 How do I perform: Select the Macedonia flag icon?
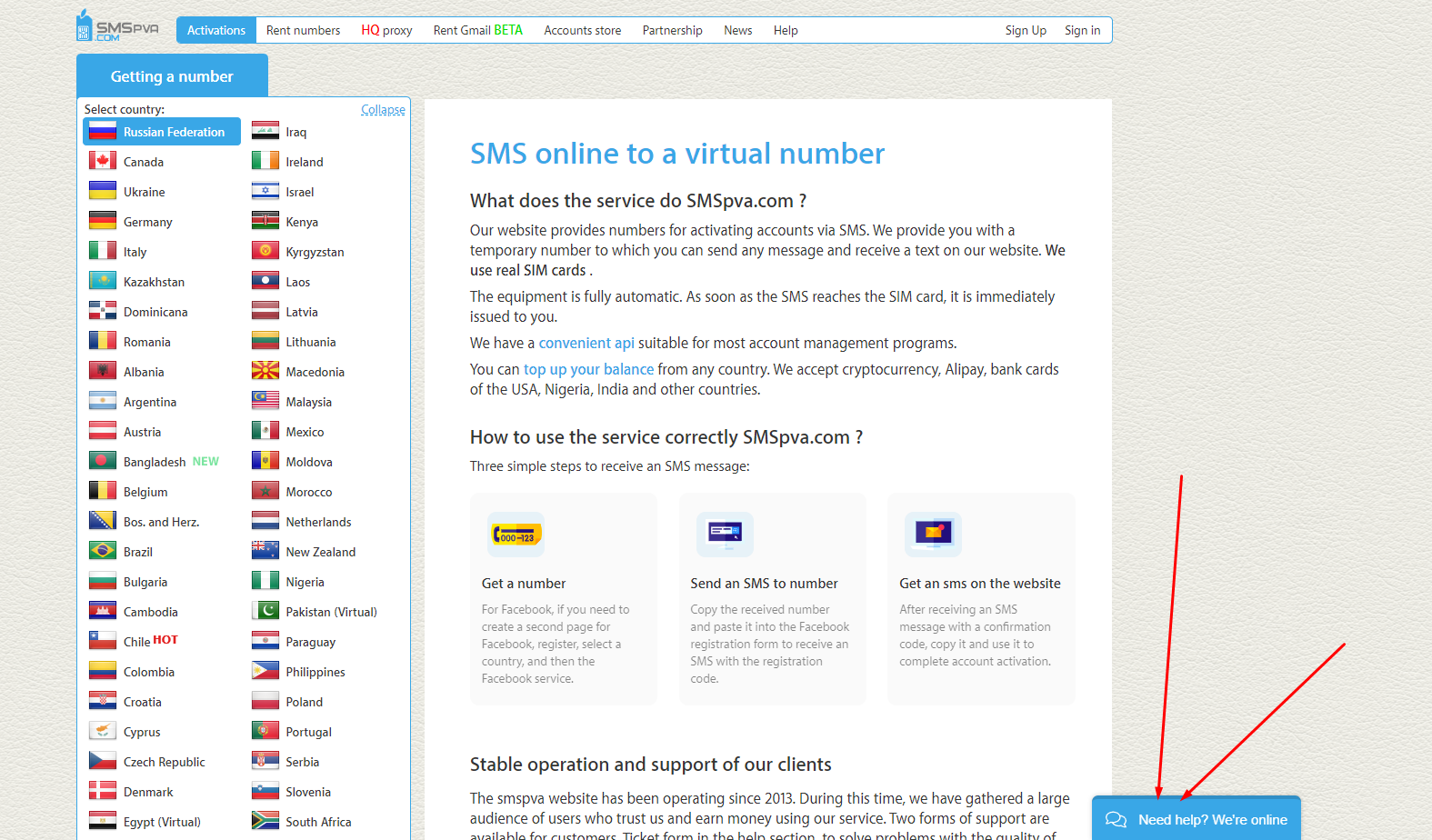[x=265, y=371]
